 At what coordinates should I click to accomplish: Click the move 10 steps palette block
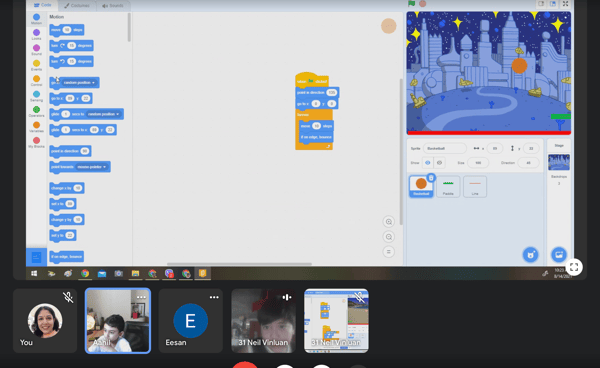click(x=67, y=30)
